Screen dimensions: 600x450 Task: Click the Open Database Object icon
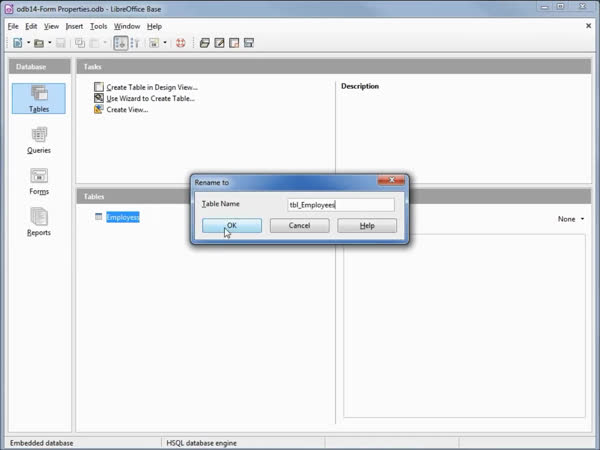click(x=205, y=43)
